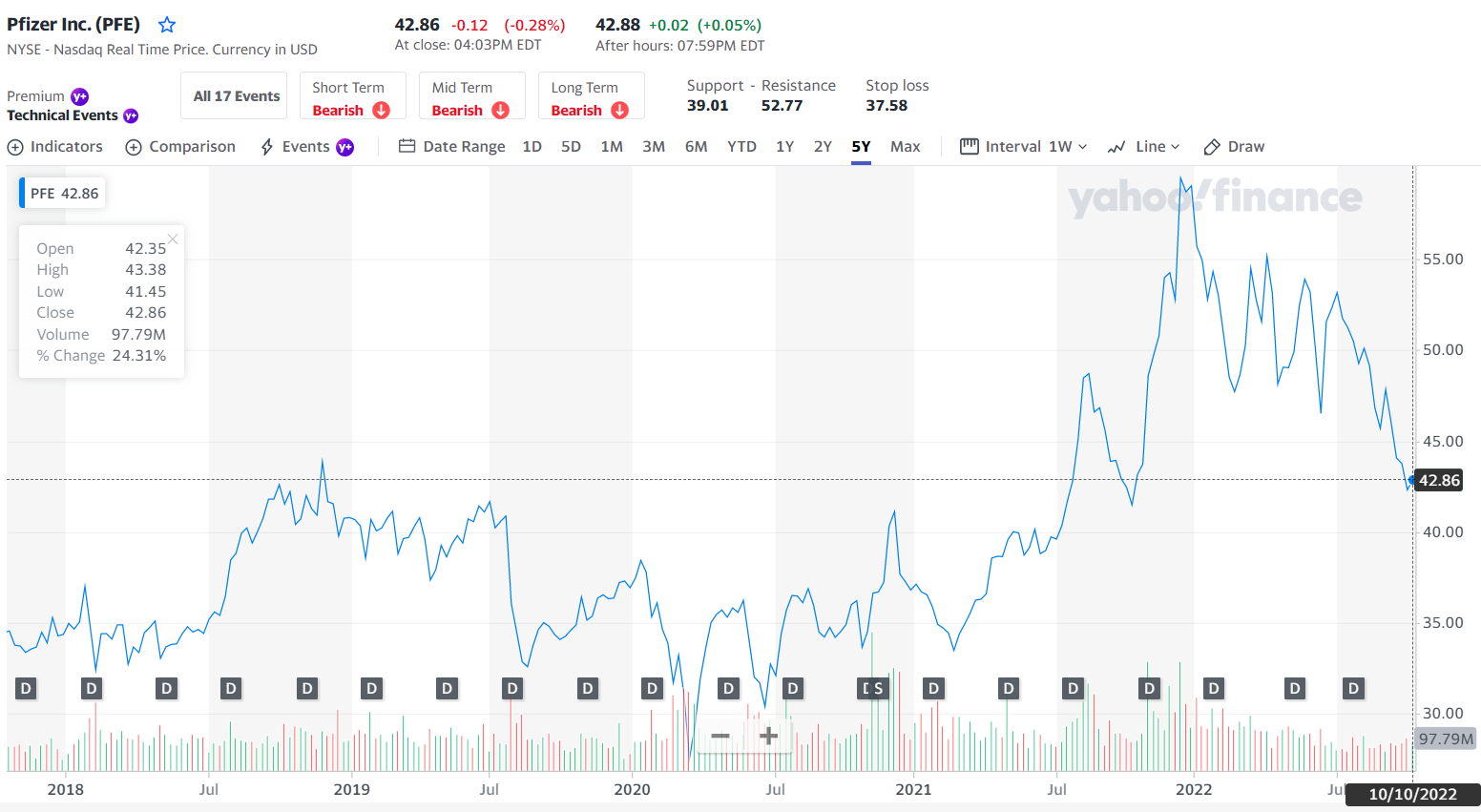1481x812 pixels.
Task: Click the (-0.28%) percent change value
Action: pos(534,26)
